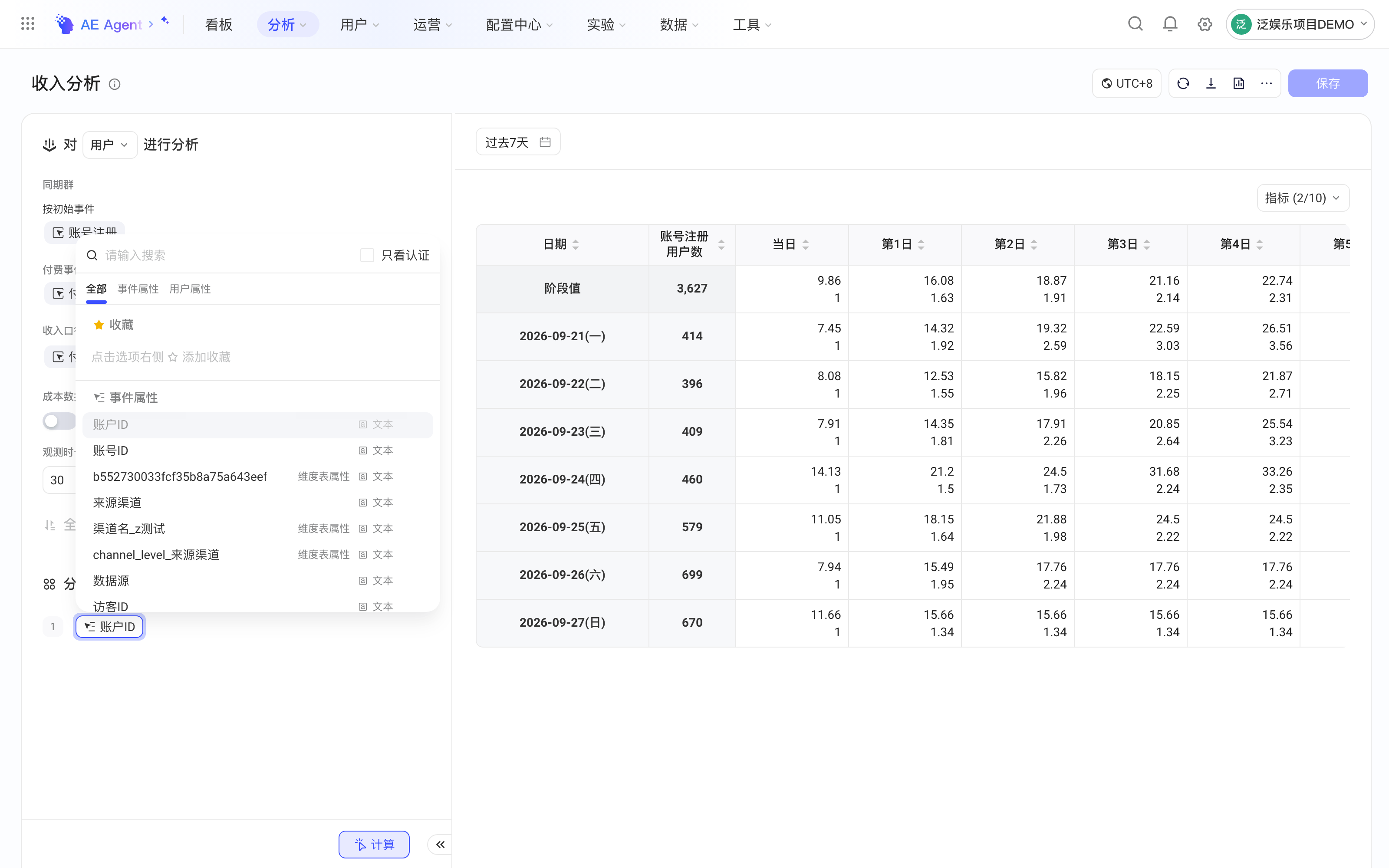Sort table by 日期 column
This screenshot has height=868, width=1389.
coord(576,244)
